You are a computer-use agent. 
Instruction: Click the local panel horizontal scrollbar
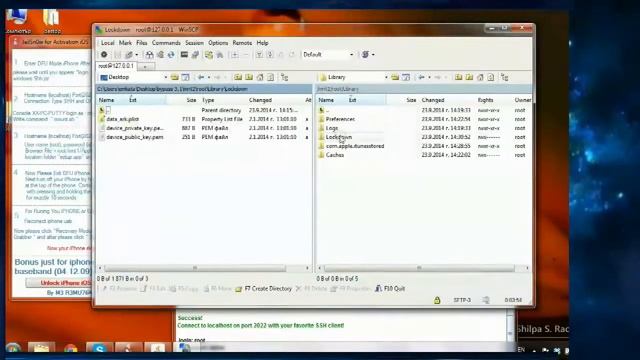click(x=195, y=268)
